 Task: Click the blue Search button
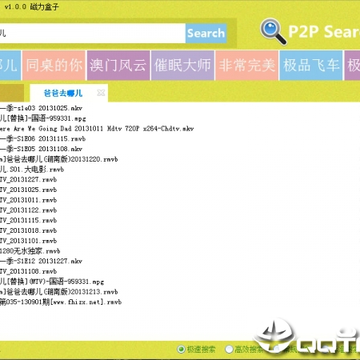click(206, 33)
